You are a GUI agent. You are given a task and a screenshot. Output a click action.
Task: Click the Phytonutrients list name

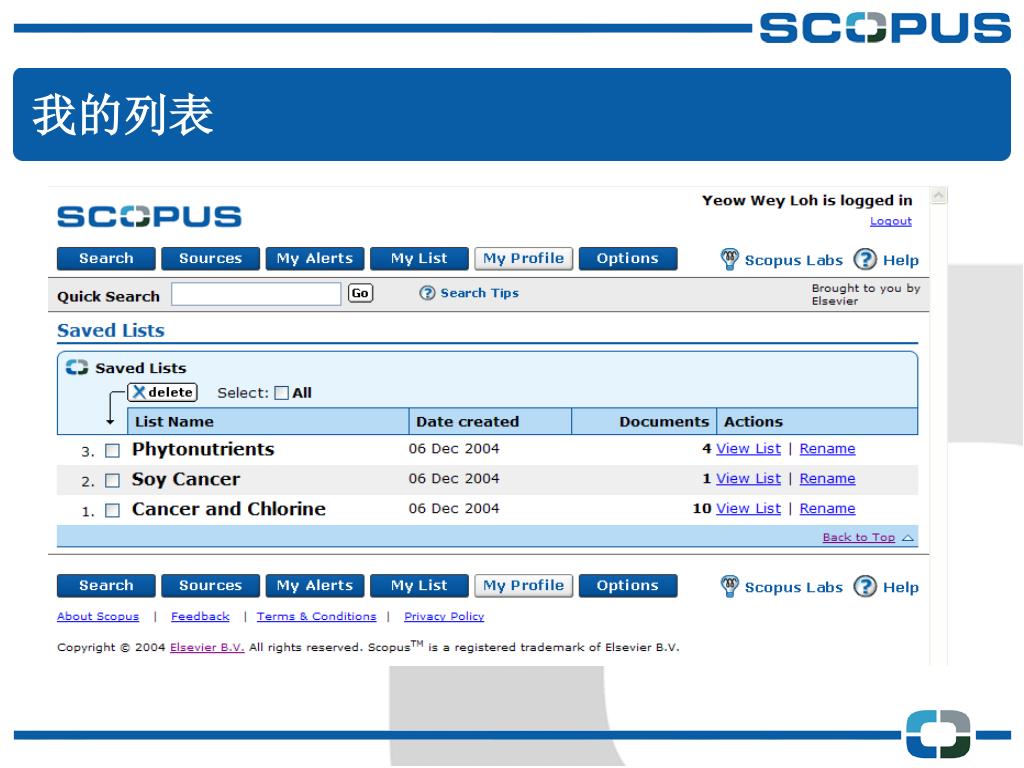point(203,449)
